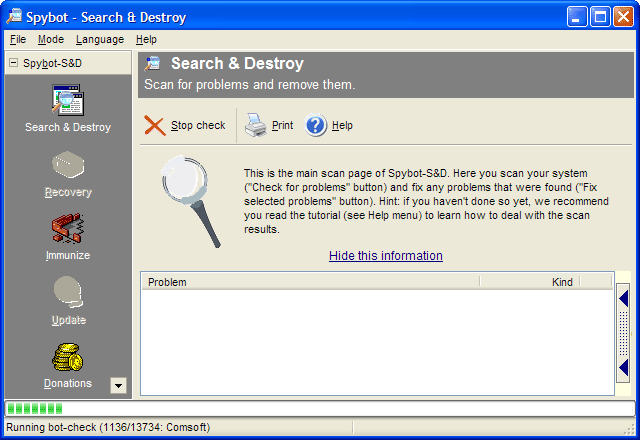Open the Help menu in menu bar

coord(146,39)
